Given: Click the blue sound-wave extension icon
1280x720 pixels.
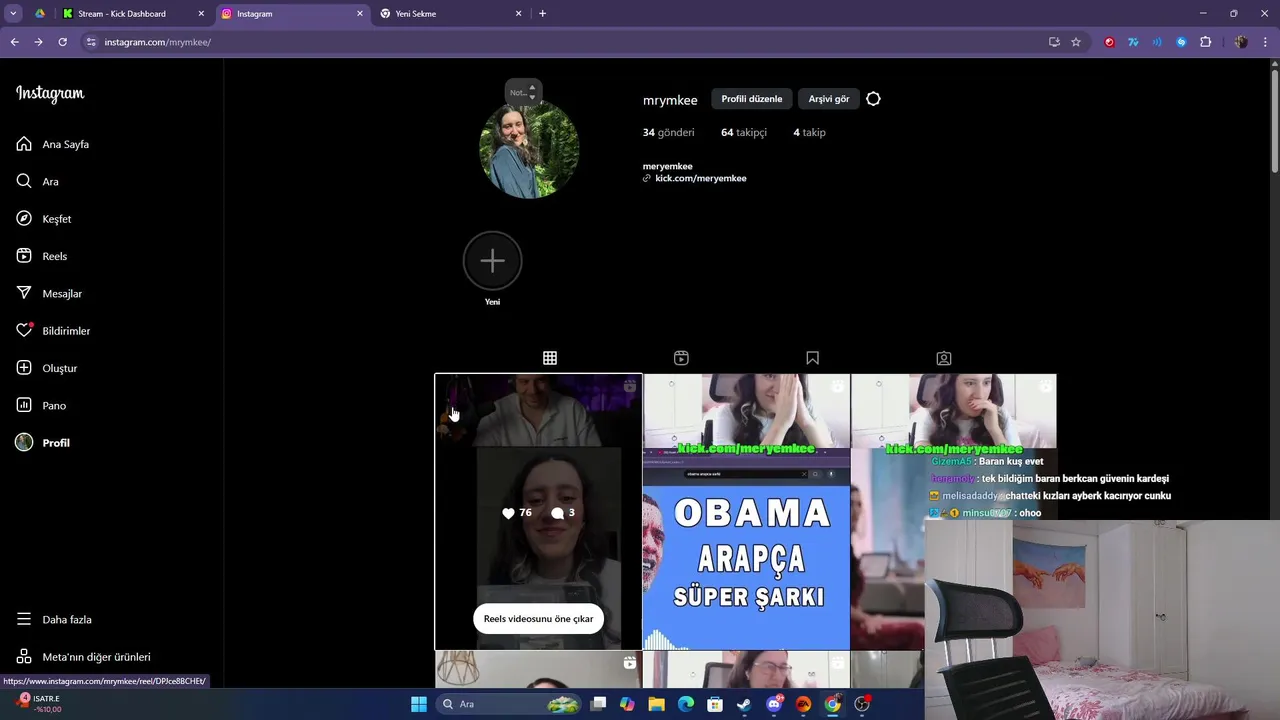Looking at the screenshot, I should (x=1157, y=42).
